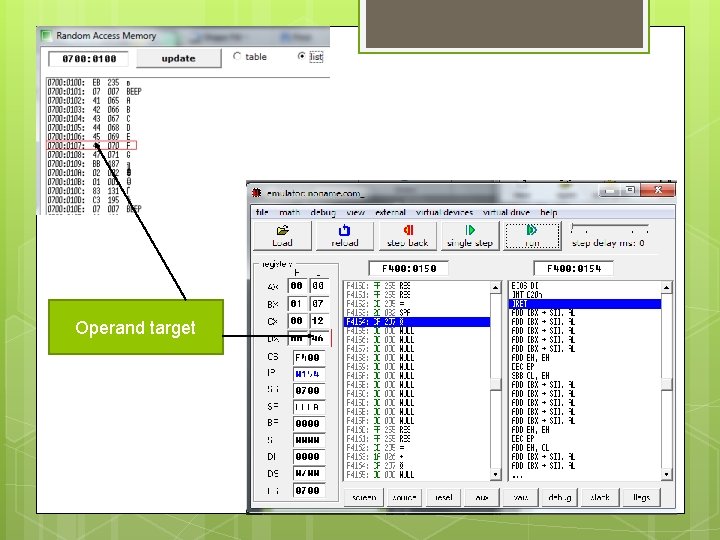The width and height of the screenshot is (720, 540).
Task: Click the AX low byte register field
Action: click(x=319, y=286)
